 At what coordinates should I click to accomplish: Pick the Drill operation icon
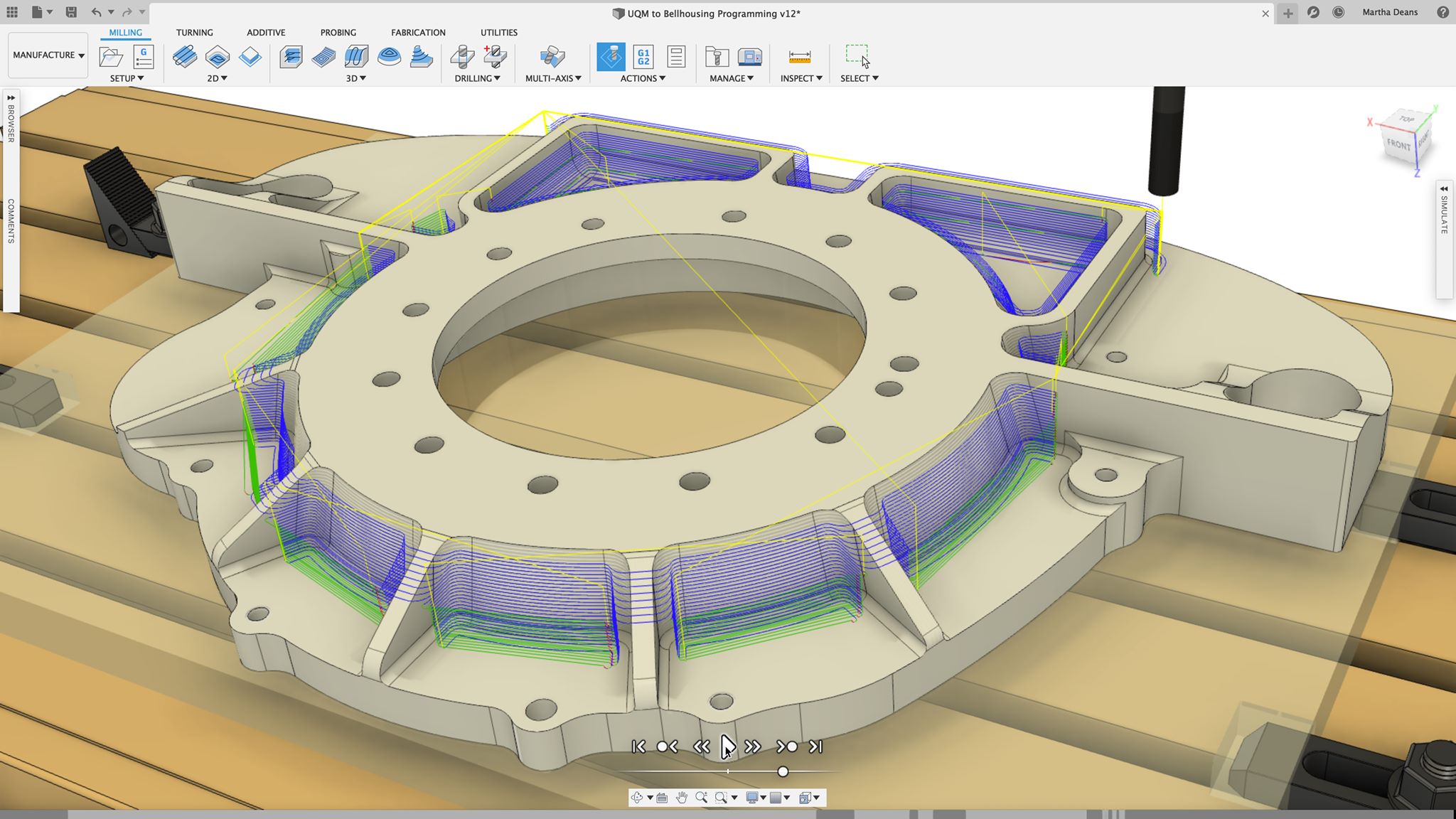tap(463, 56)
